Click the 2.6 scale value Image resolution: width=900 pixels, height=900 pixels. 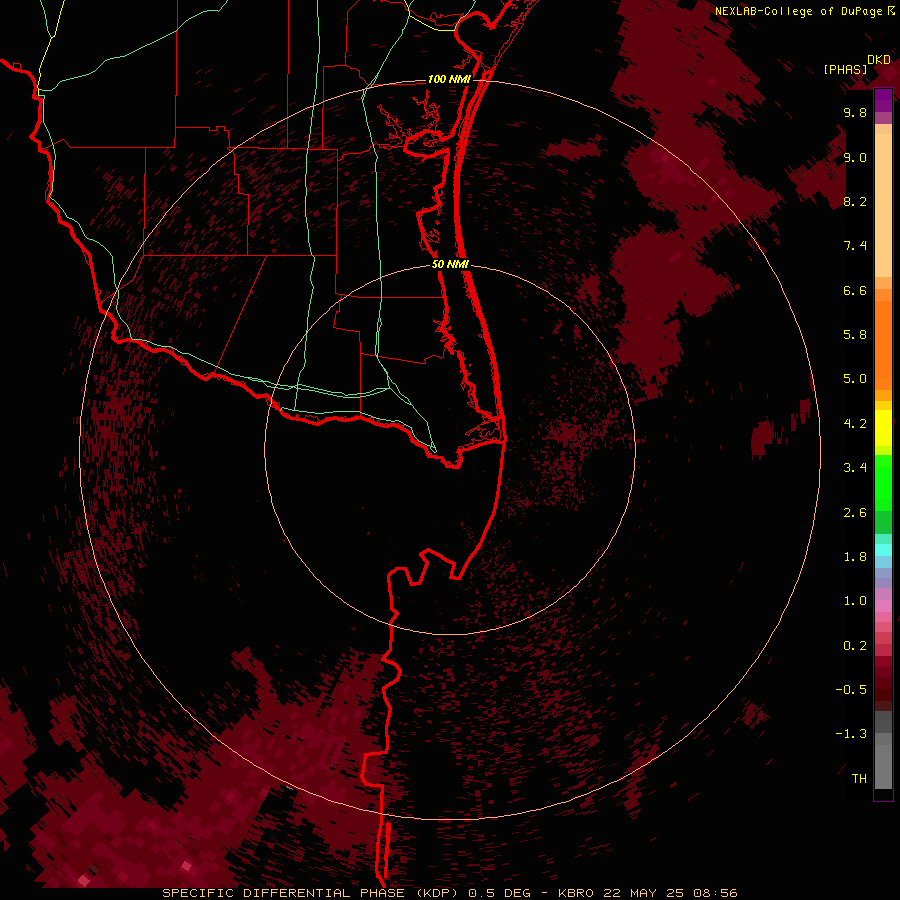point(855,513)
